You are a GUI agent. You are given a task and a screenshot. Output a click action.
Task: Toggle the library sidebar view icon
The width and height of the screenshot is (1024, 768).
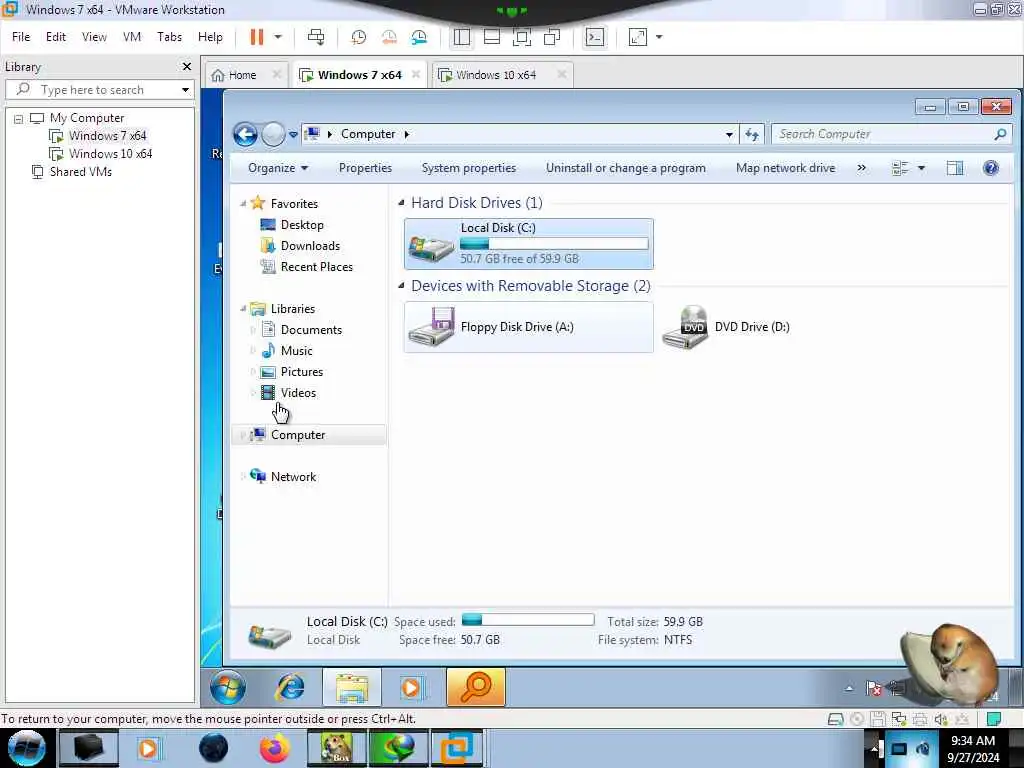coord(462,37)
